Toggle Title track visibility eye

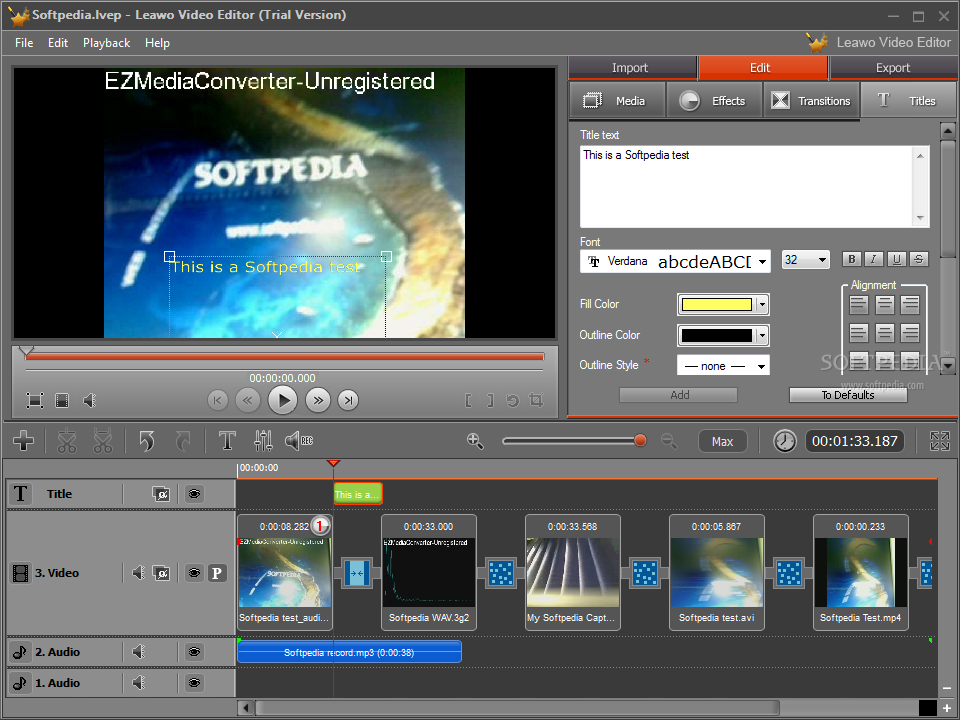coord(194,493)
